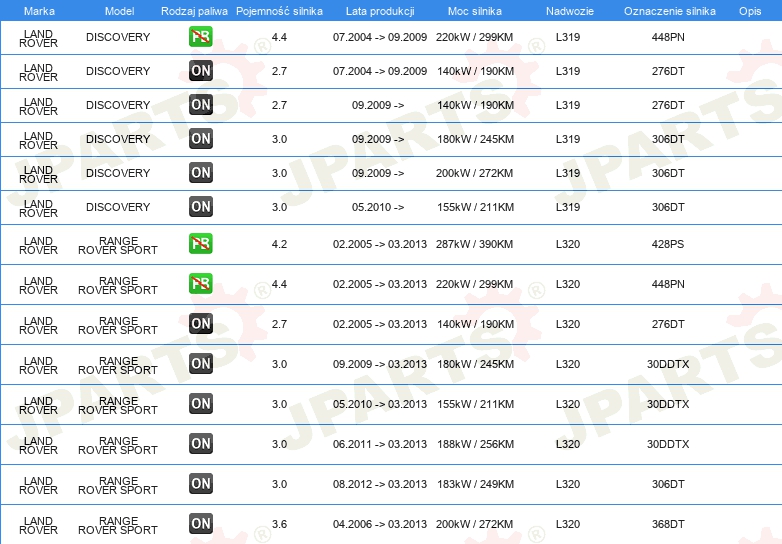Click the L320 body code in the 428PS row
The height and width of the screenshot is (544, 782).
pos(568,244)
